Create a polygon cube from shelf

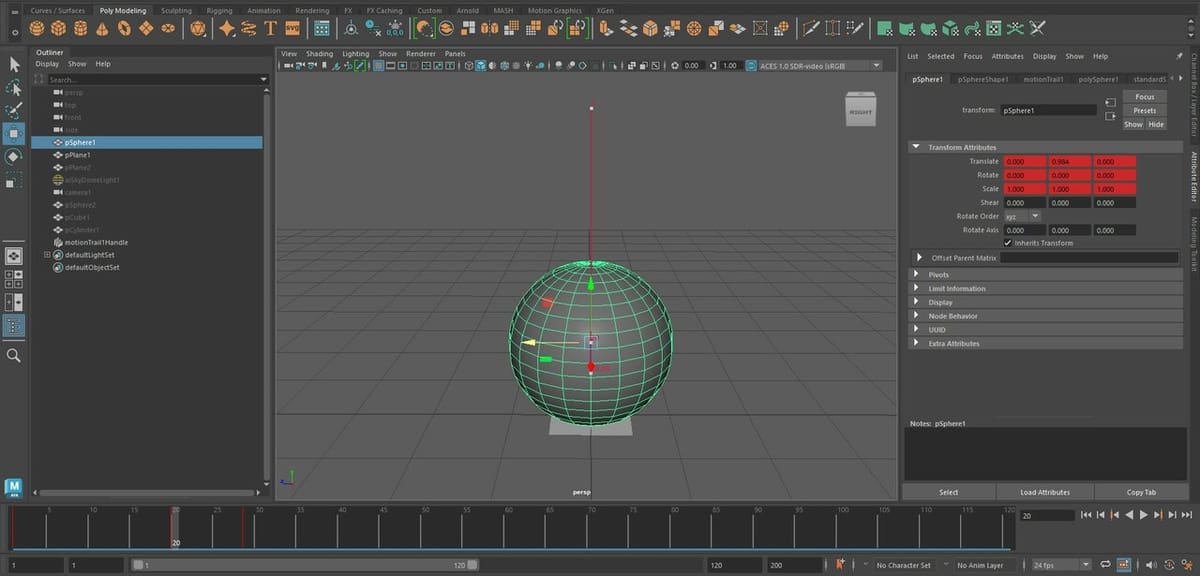pyautogui.click(x=59, y=29)
